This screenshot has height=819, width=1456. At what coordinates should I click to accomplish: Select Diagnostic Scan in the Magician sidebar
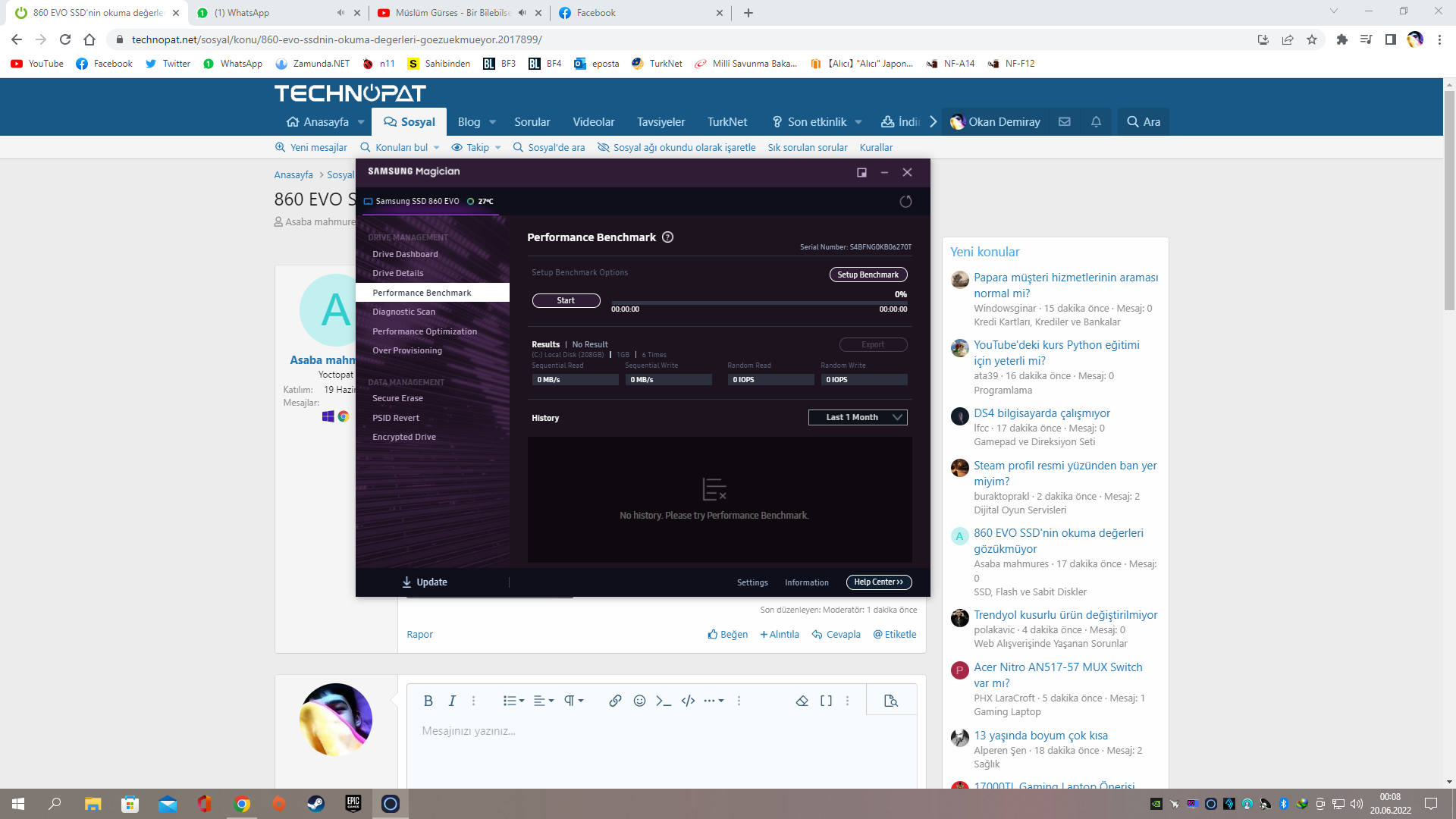pos(403,312)
